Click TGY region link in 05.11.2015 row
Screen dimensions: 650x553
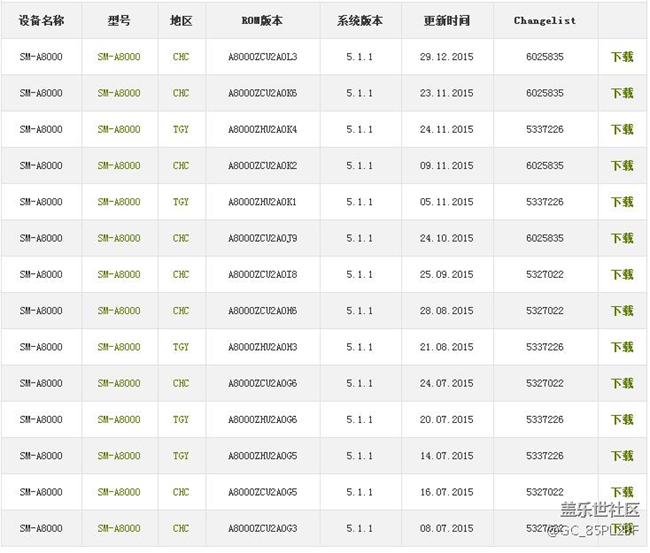tap(181, 202)
